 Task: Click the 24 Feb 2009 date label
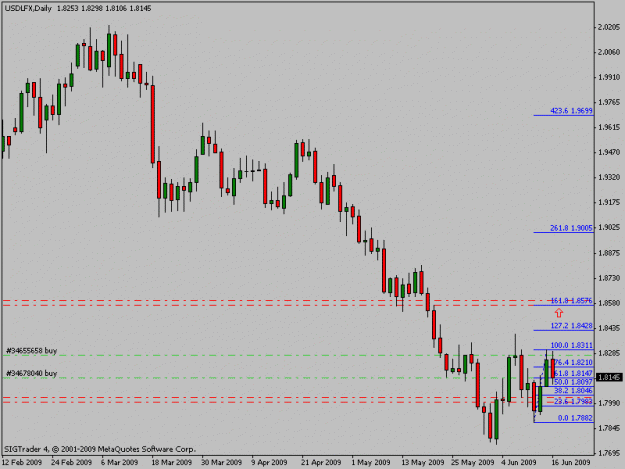pyautogui.click(x=71, y=462)
